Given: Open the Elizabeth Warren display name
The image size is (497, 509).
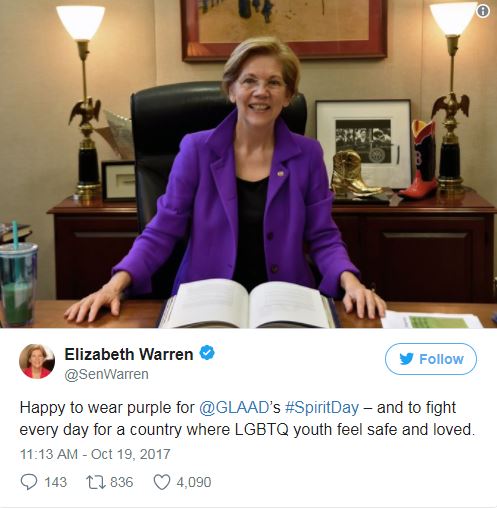Looking at the screenshot, I should (129, 354).
